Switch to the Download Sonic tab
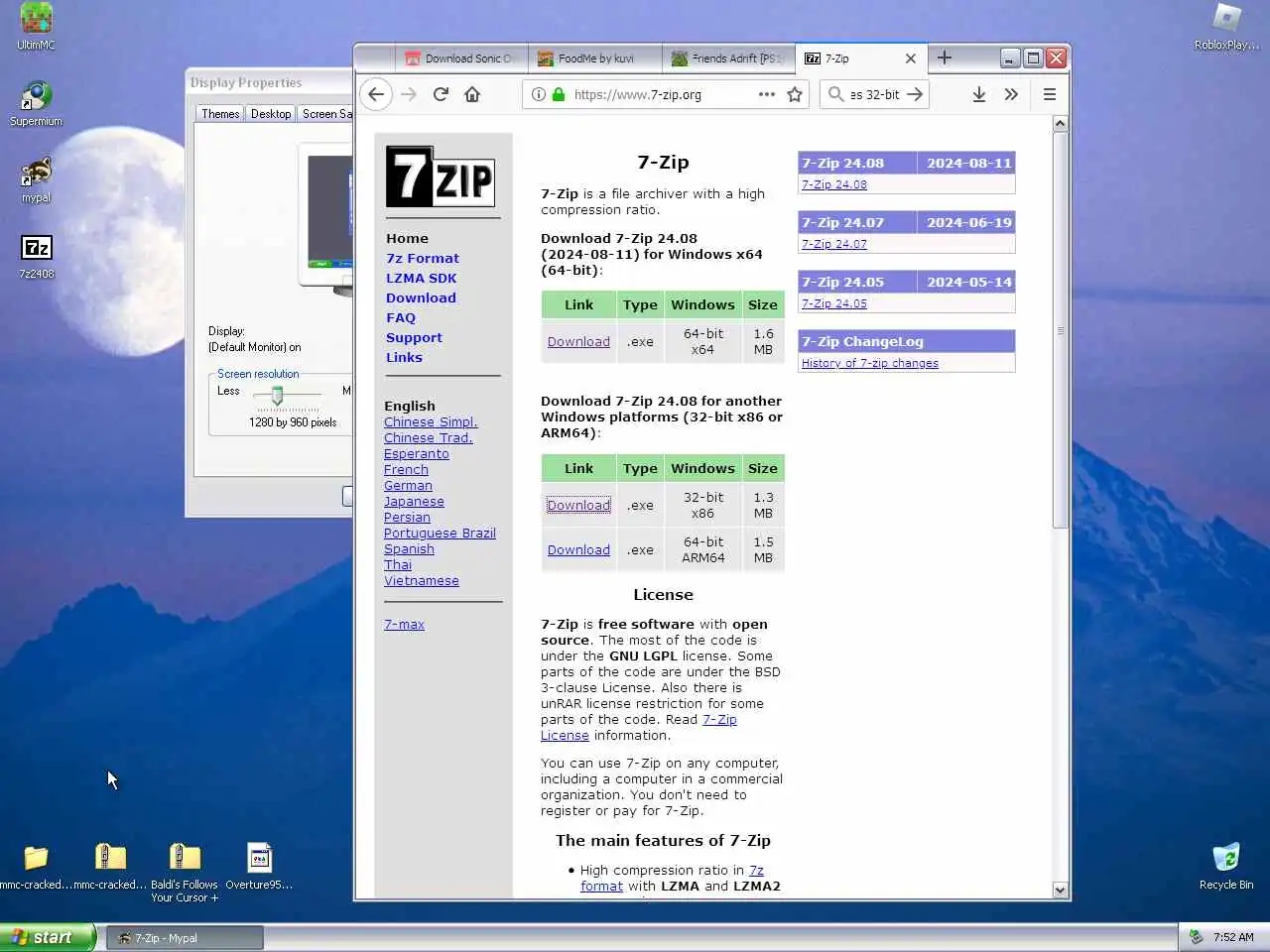The height and width of the screenshot is (952, 1270). pos(460,59)
